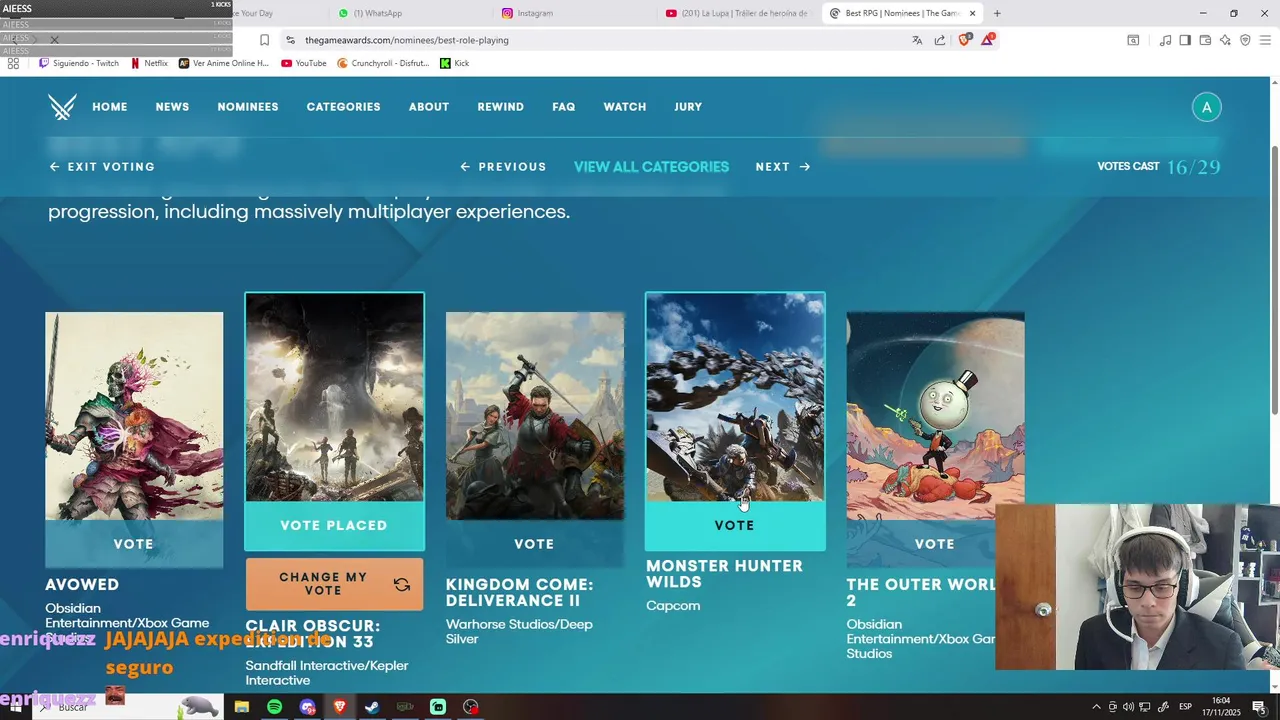Image resolution: width=1280 pixels, height=720 pixels.
Task: Open the Nominees menu item
Action: [248, 107]
